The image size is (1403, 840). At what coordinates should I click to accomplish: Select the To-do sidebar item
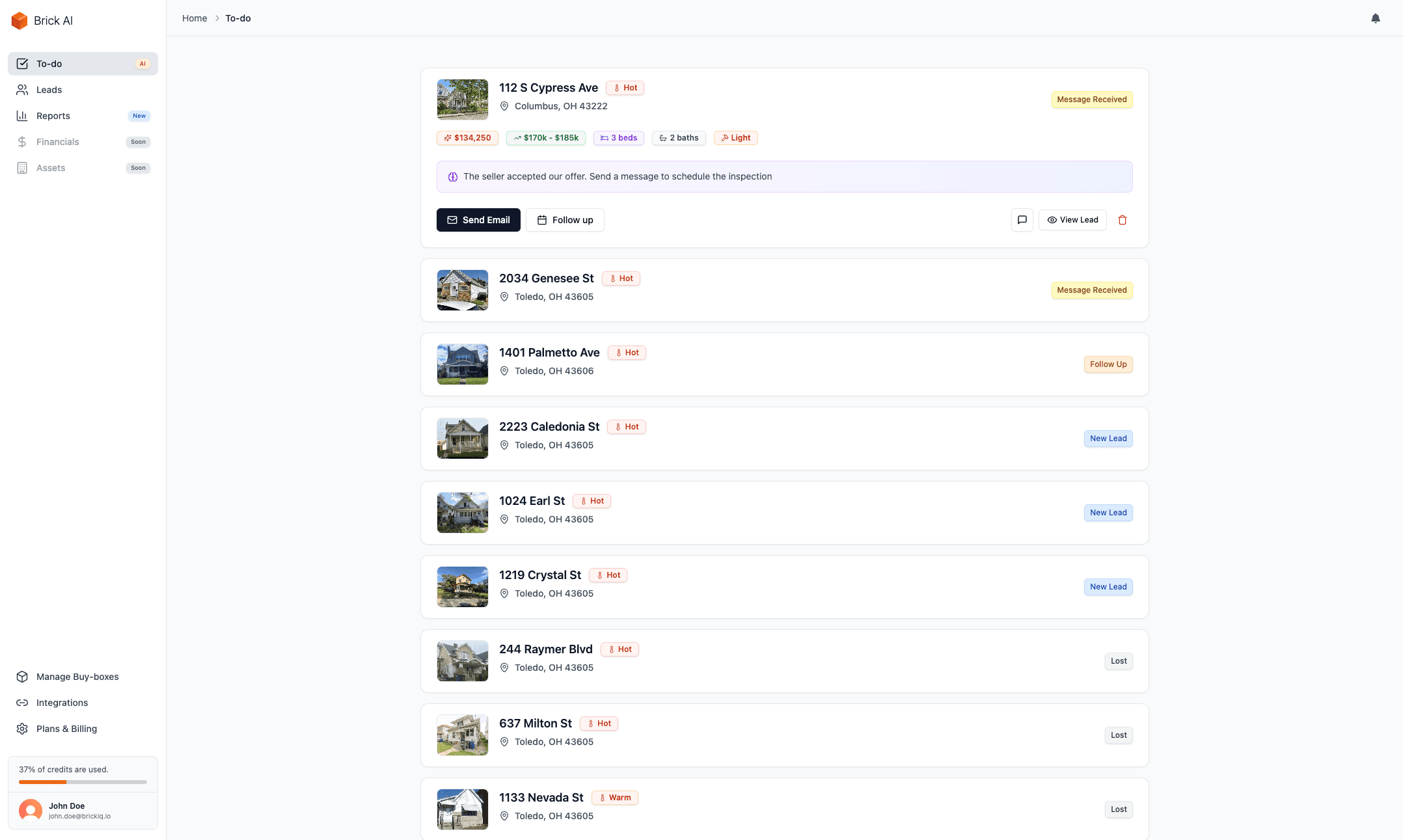(x=49, y=64)
